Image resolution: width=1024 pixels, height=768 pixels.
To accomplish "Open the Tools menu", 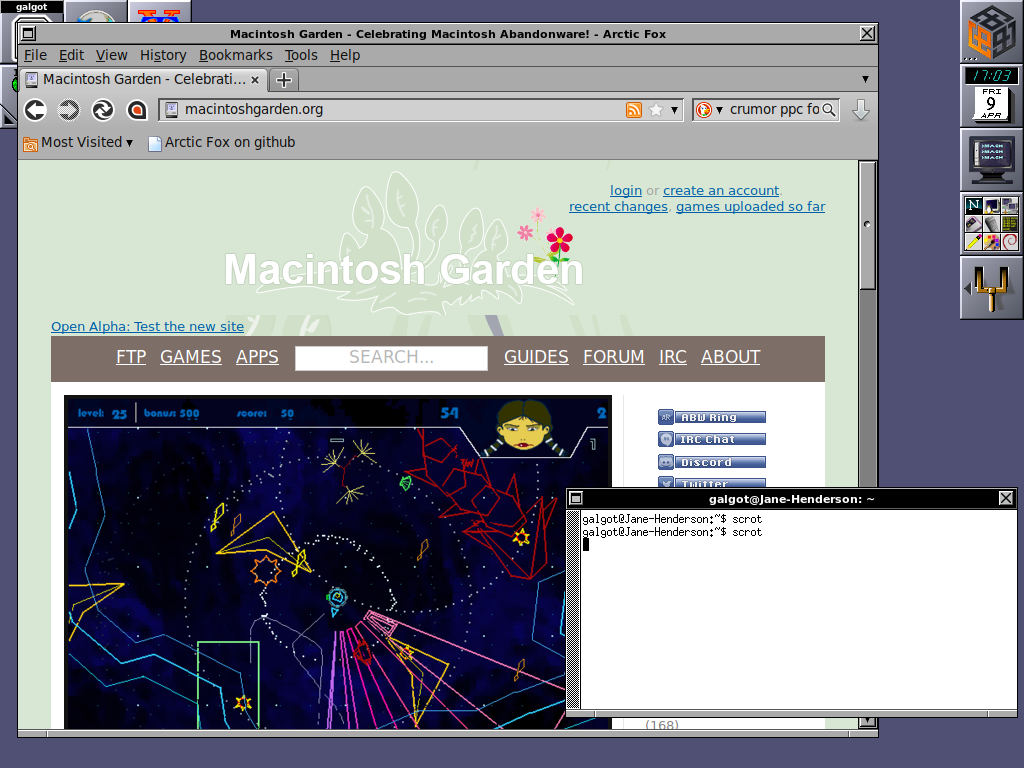I will (x=300, y=56).
